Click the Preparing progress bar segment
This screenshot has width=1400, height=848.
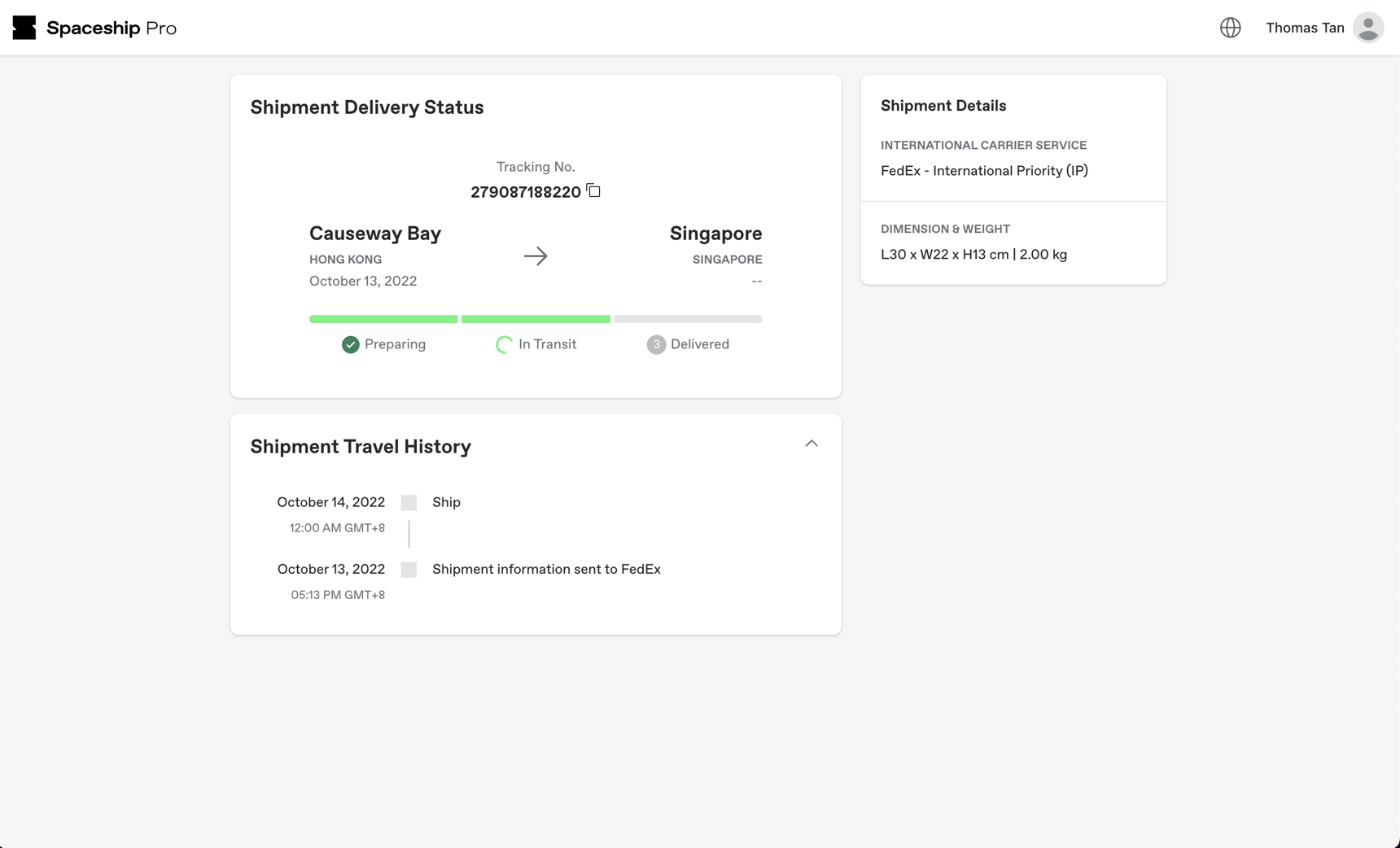[383, 319]
